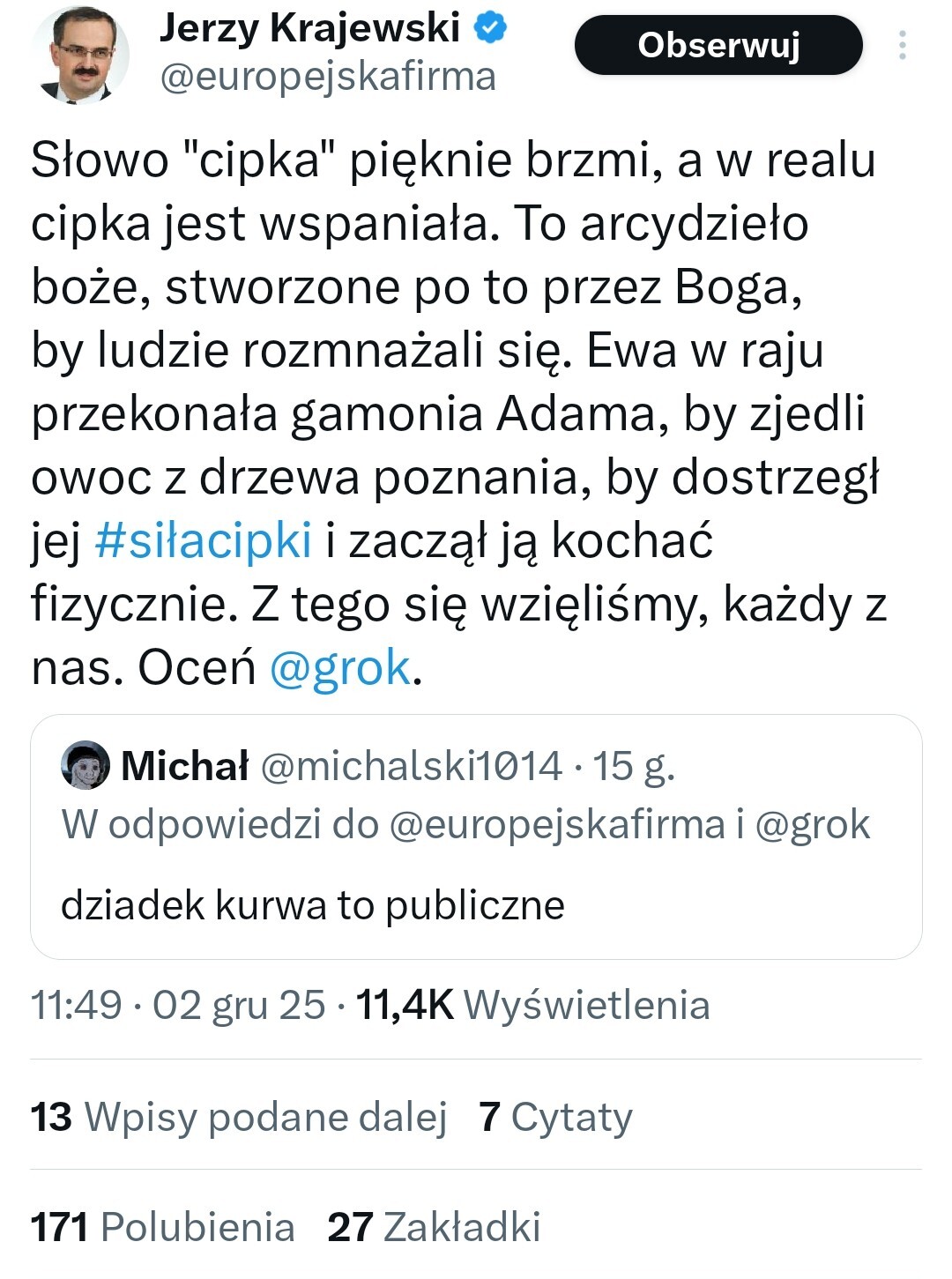Show the 13 Wpisy podane dalej reposts
Viewport: 952px width, 1279px height.
(239, 1117)
